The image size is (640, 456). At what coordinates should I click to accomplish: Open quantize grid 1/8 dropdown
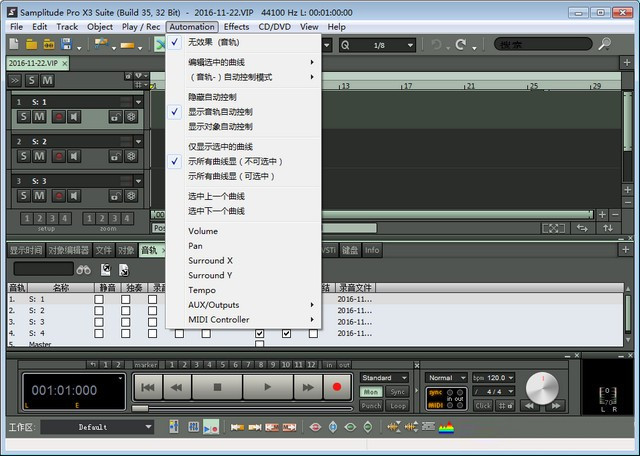pyautogui.click(x=377, y=45)
